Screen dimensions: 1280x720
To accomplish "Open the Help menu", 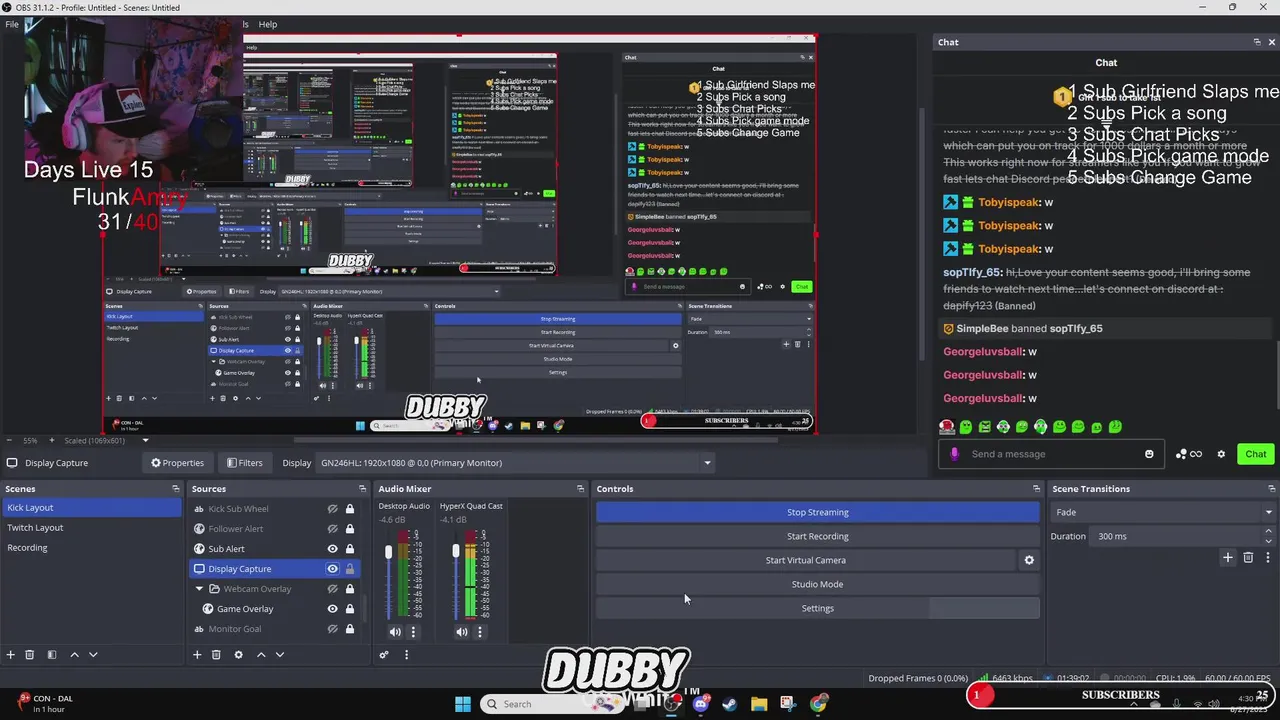I will [x=268, y=24].
